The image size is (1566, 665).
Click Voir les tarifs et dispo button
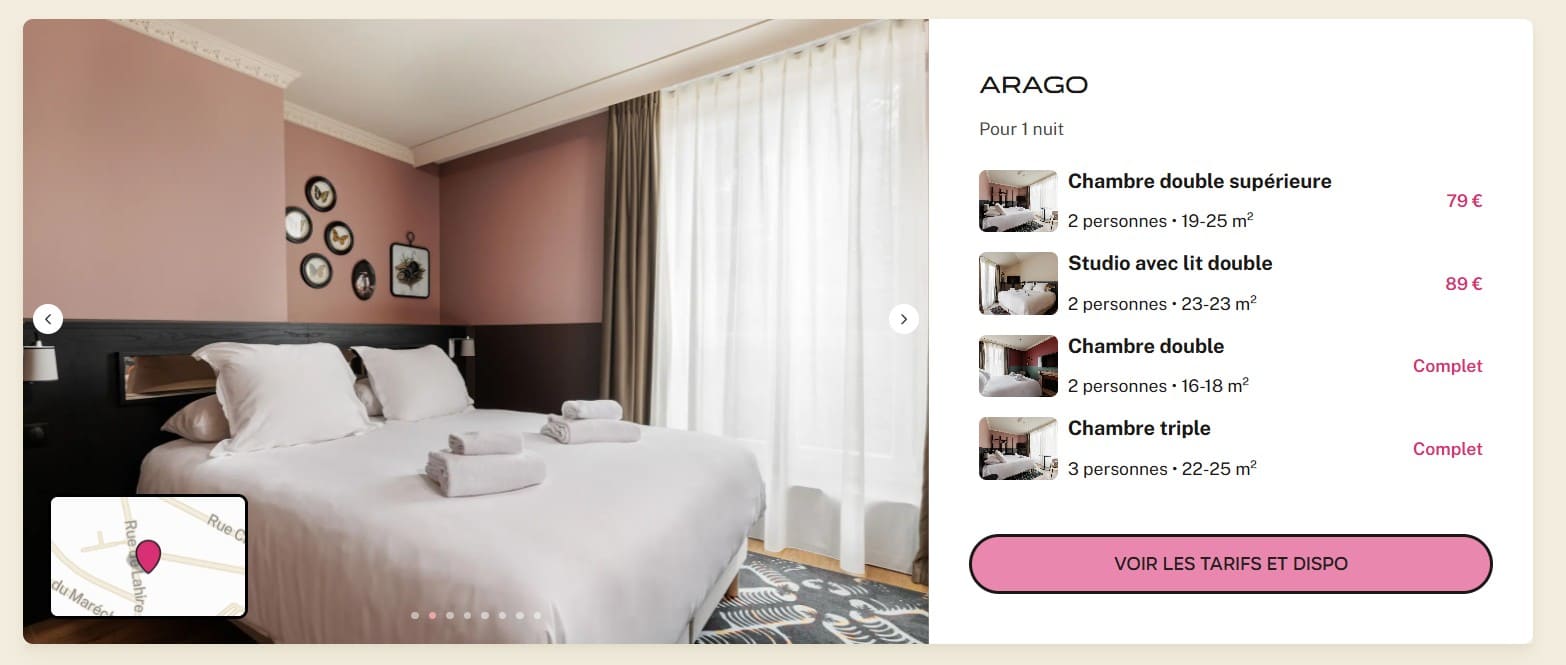coord(1231,564)
